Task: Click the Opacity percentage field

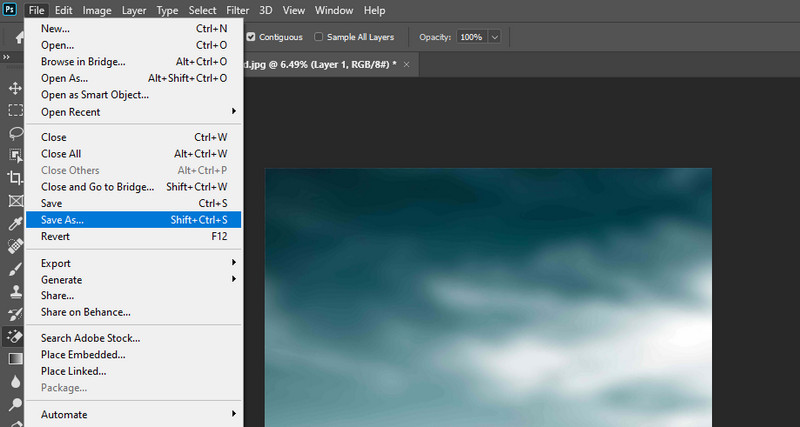Action: (471, 37)
